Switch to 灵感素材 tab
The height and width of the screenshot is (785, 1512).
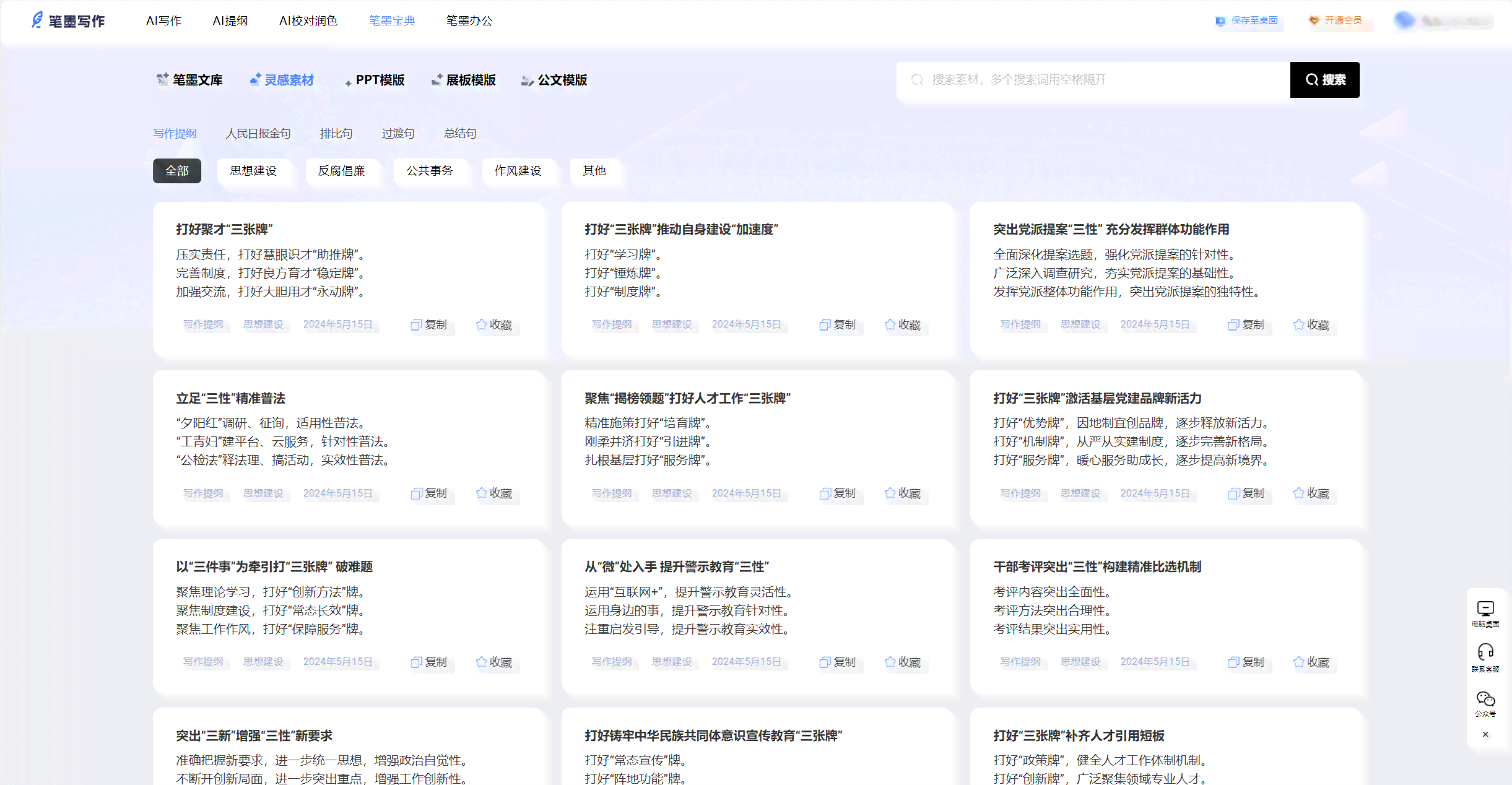click(x=282, y=80)
